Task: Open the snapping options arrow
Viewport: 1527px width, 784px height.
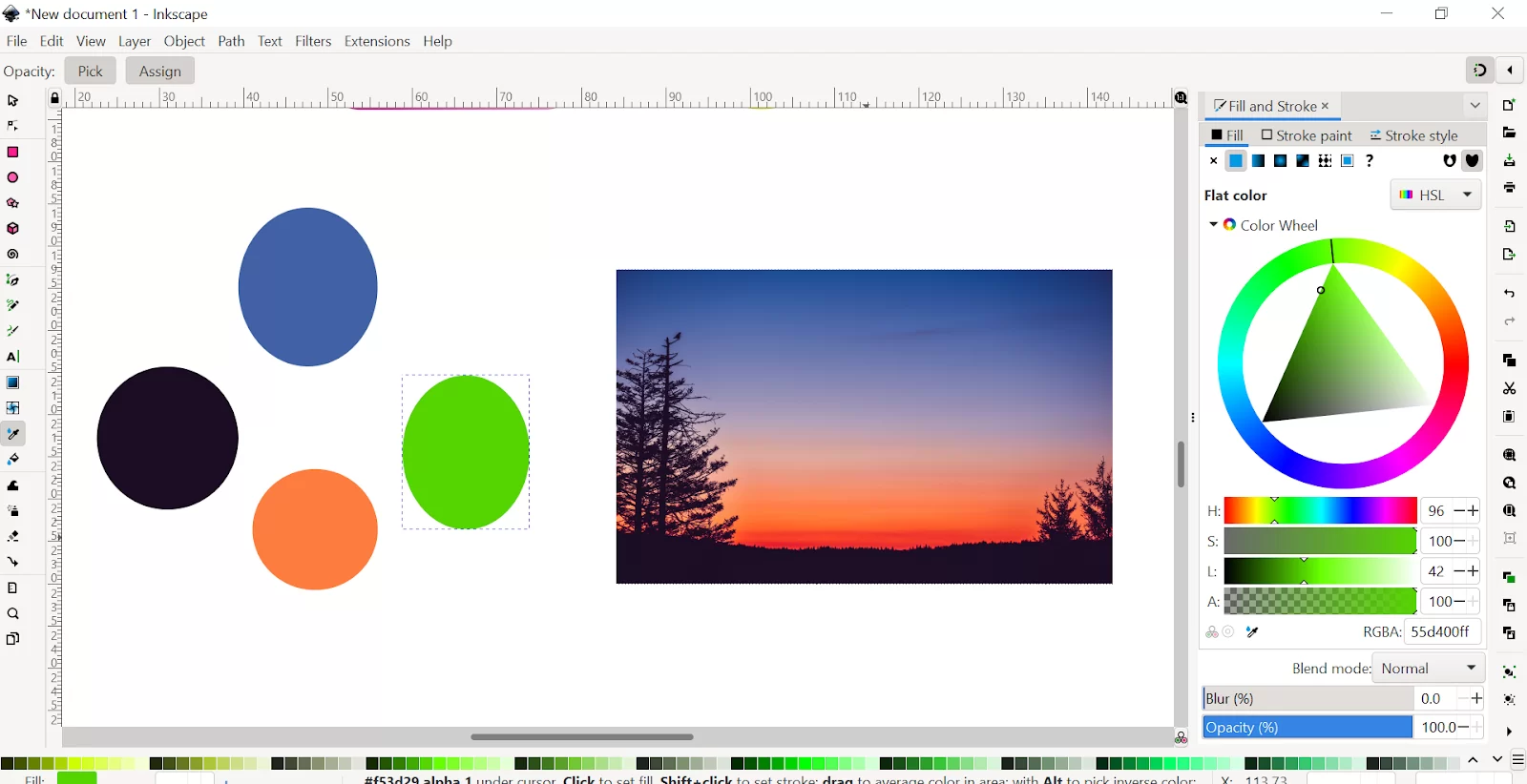Action: 1510,70
